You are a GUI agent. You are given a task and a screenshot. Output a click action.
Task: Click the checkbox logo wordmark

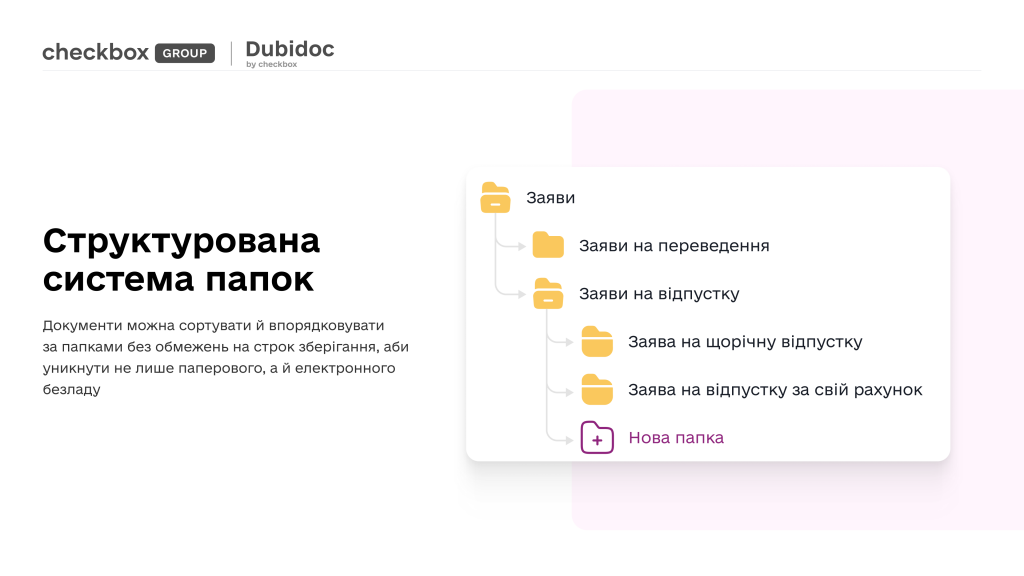pos(96,52)
